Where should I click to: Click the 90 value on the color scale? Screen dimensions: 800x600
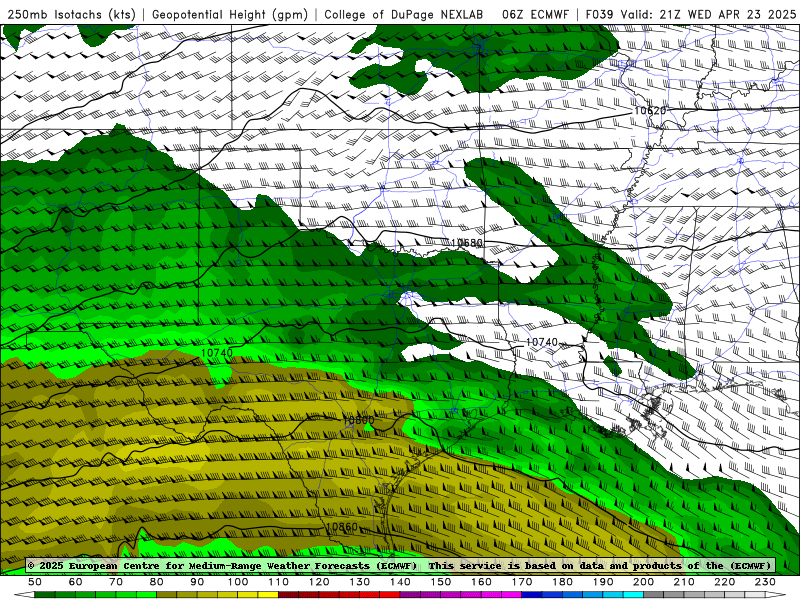coord(197,582)
